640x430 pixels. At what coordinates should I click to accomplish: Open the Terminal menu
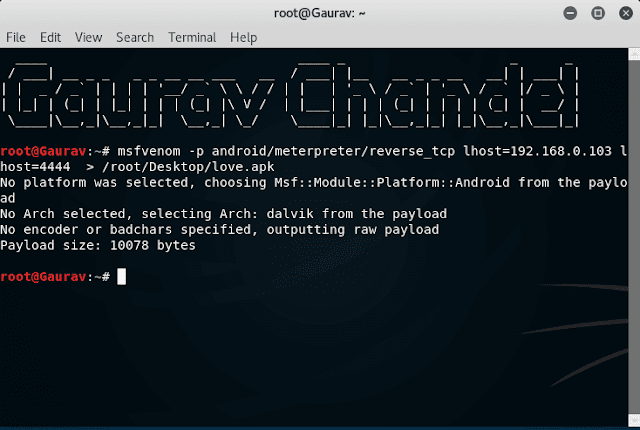[192, 38]
